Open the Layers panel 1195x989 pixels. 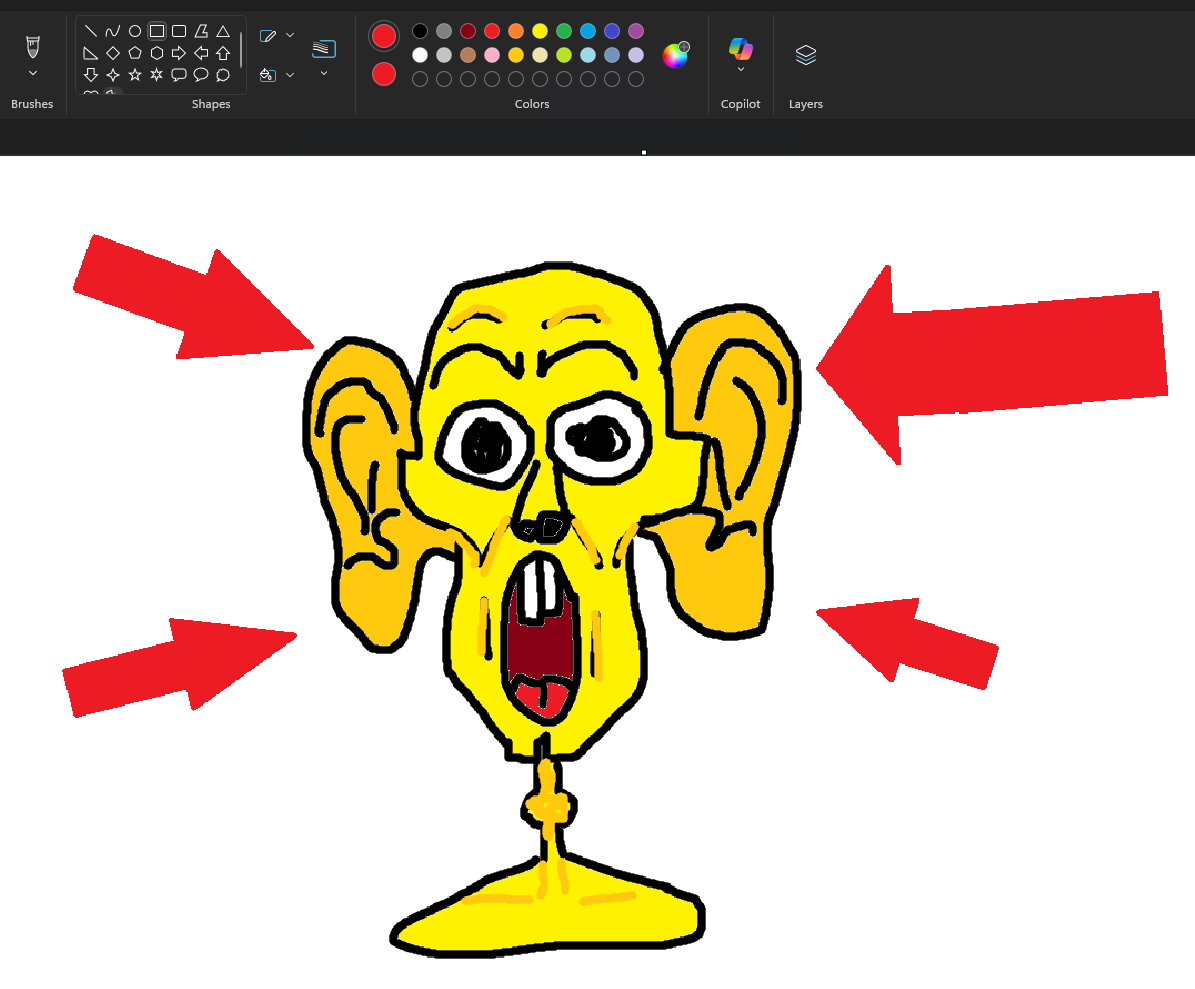[x=806, y=55]
